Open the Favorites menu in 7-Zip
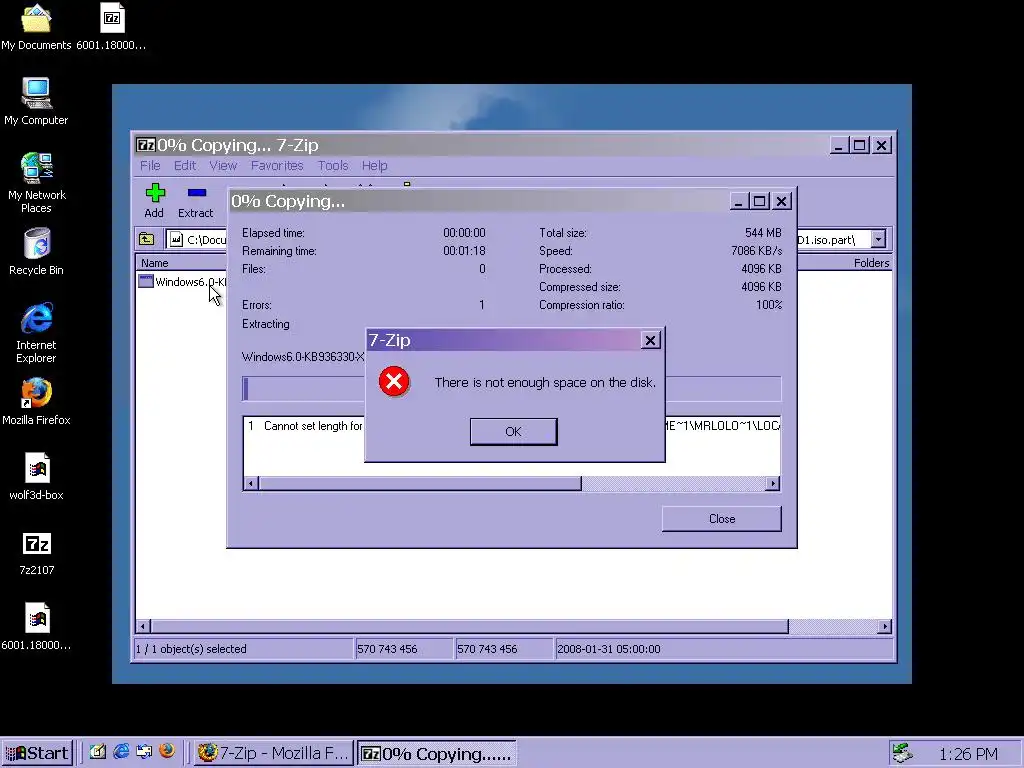Viewport: 1024px width, 768px height. [x=277, y=166]
